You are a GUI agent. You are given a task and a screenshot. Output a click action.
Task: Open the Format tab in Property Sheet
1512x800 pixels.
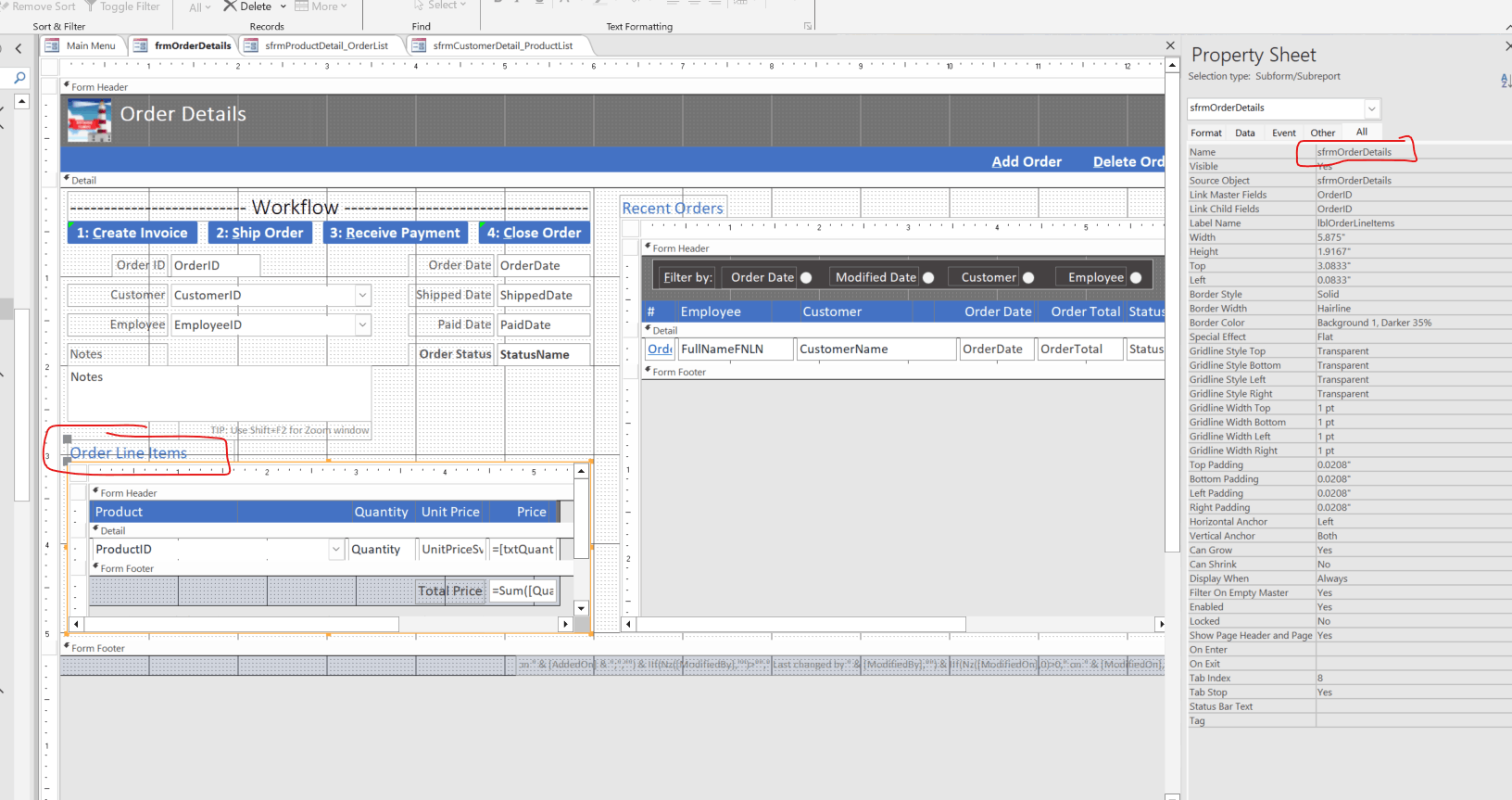1206,133
